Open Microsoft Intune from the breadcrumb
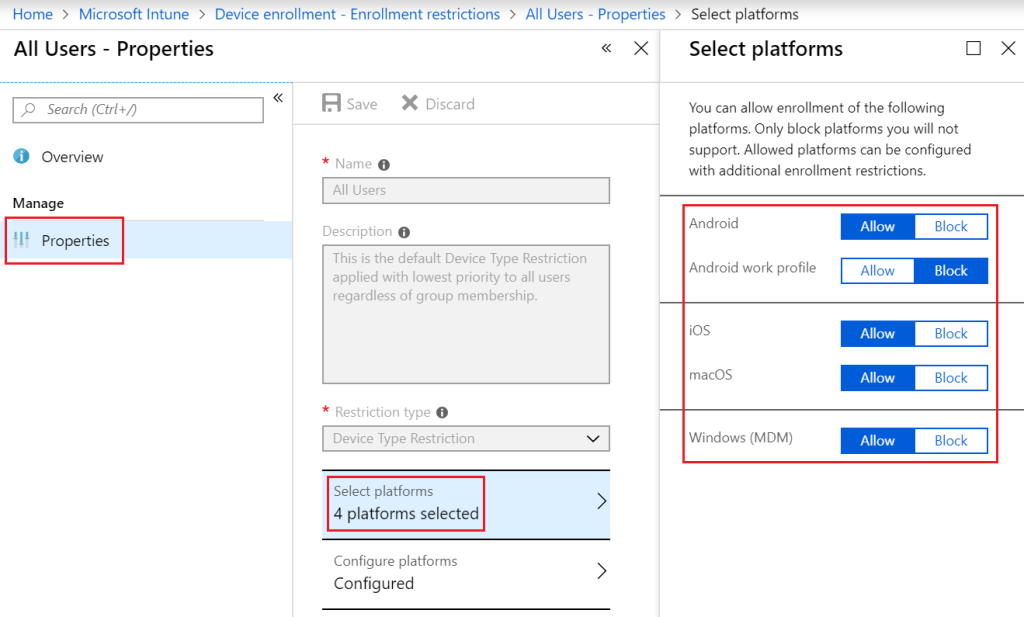The width and height of the screenshot is (1024, 617). pyautogui.click(x=133, y=13)
